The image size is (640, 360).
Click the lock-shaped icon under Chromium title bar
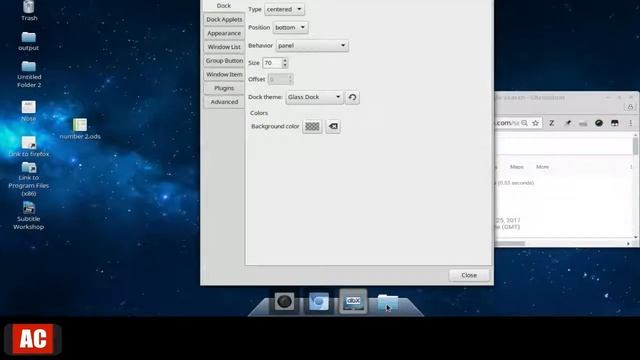[630, 107]
